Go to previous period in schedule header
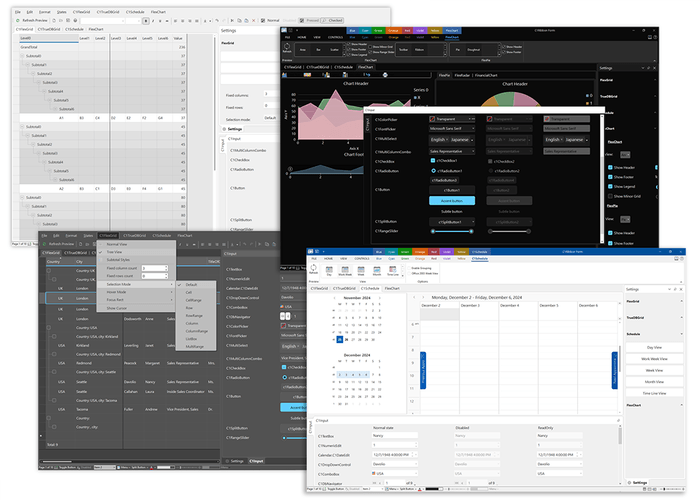700x500 pixels. point(413,297)
